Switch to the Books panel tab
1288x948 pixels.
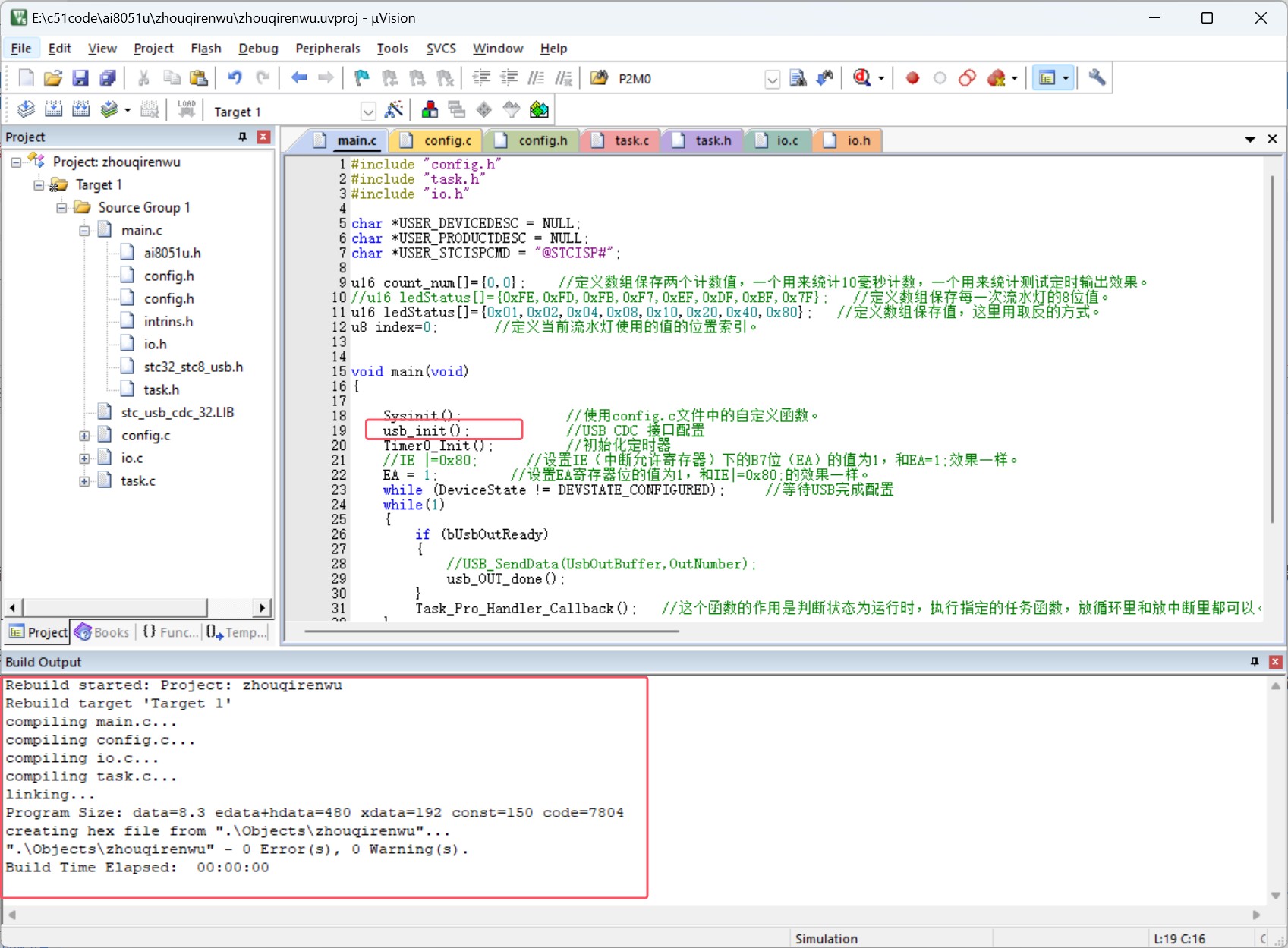pos(102,632)
